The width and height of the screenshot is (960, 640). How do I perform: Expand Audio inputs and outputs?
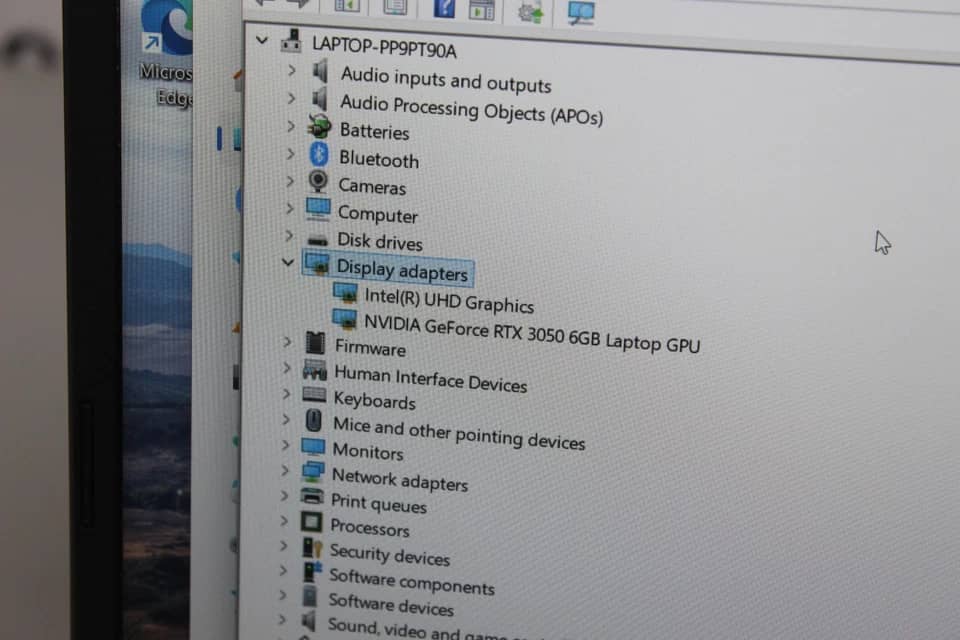[291, 70]
